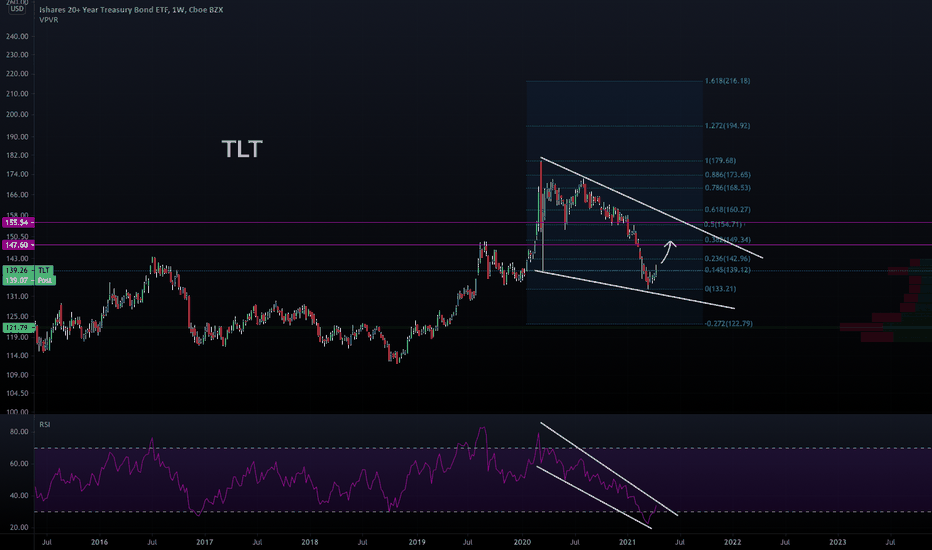Click 2023 on the time axis
This screenshot has width=932, height=550.
838,542
